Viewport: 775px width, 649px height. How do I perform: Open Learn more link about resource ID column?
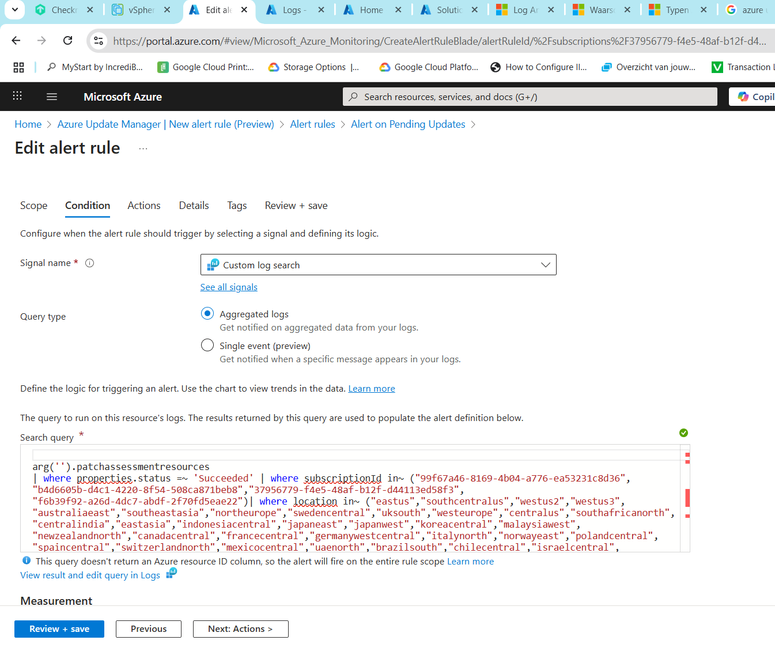[x=471, y=562]
